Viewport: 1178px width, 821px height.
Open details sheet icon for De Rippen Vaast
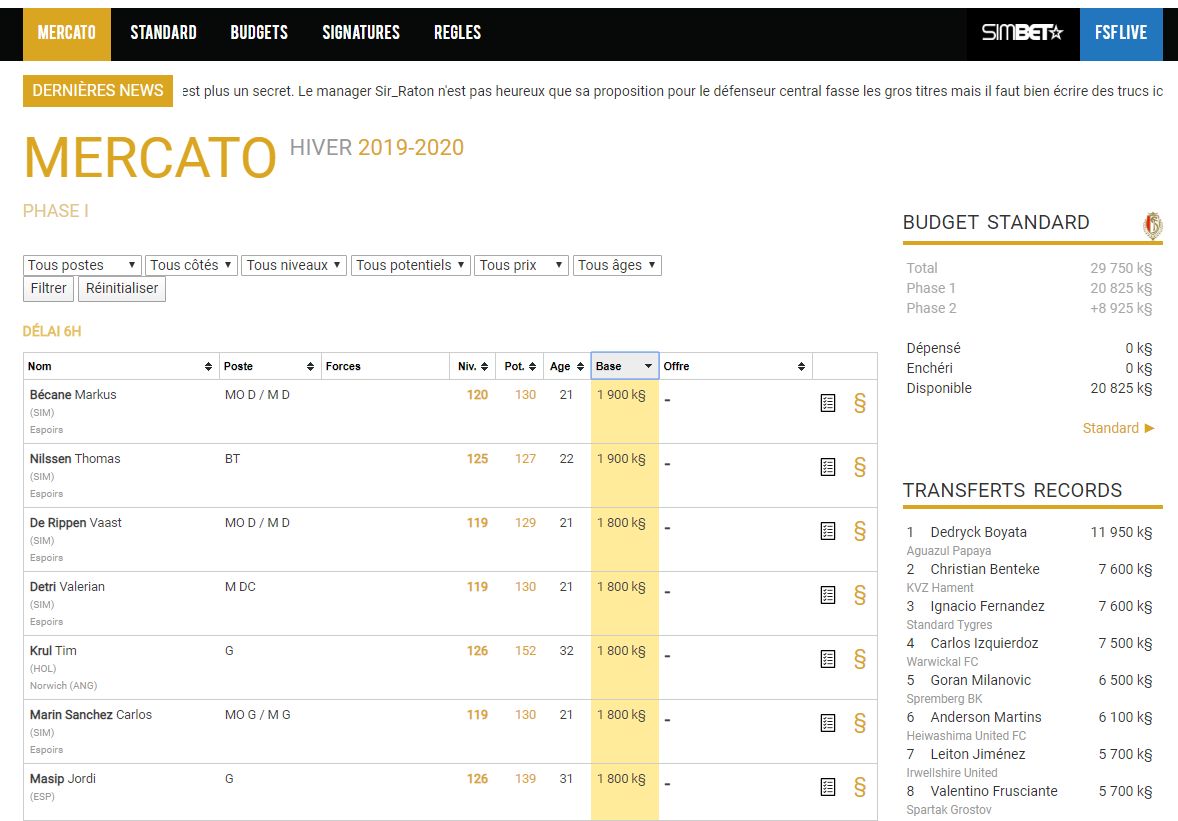828,531
